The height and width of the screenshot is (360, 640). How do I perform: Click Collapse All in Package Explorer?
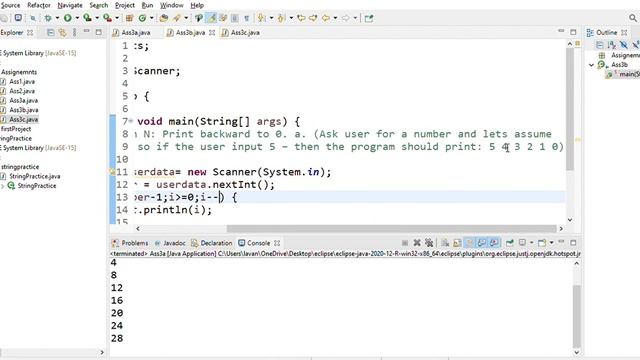point(51,32)
